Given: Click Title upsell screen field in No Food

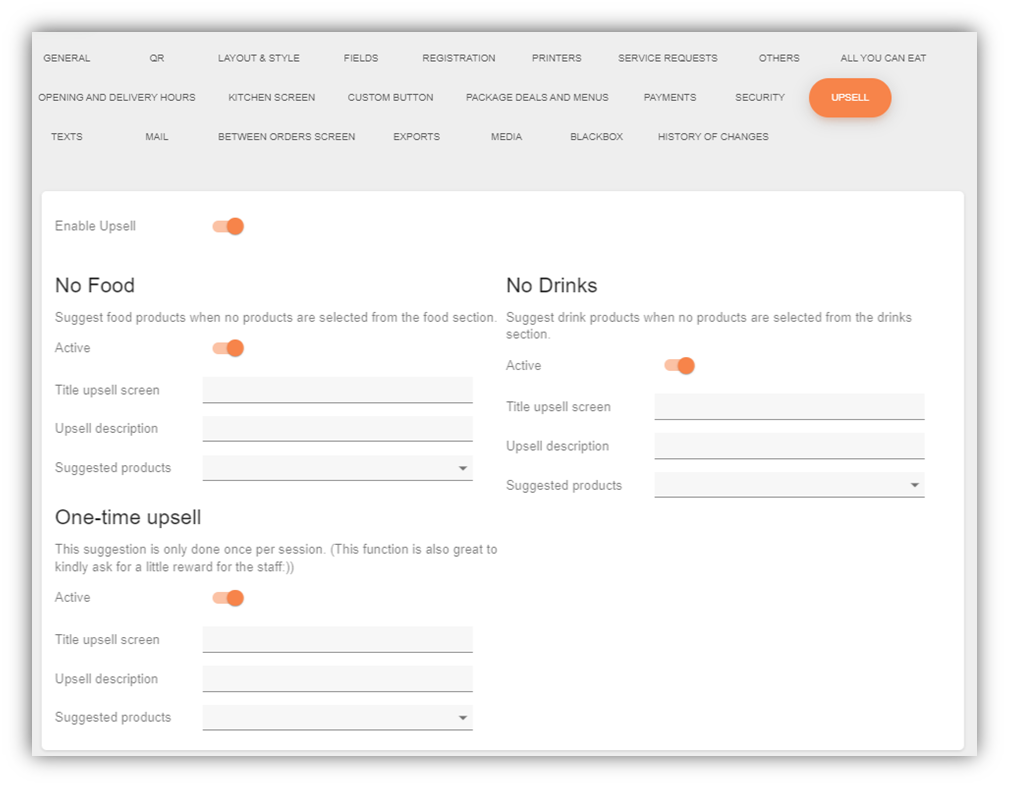Looking at the screenshot, I should (337, 390).
